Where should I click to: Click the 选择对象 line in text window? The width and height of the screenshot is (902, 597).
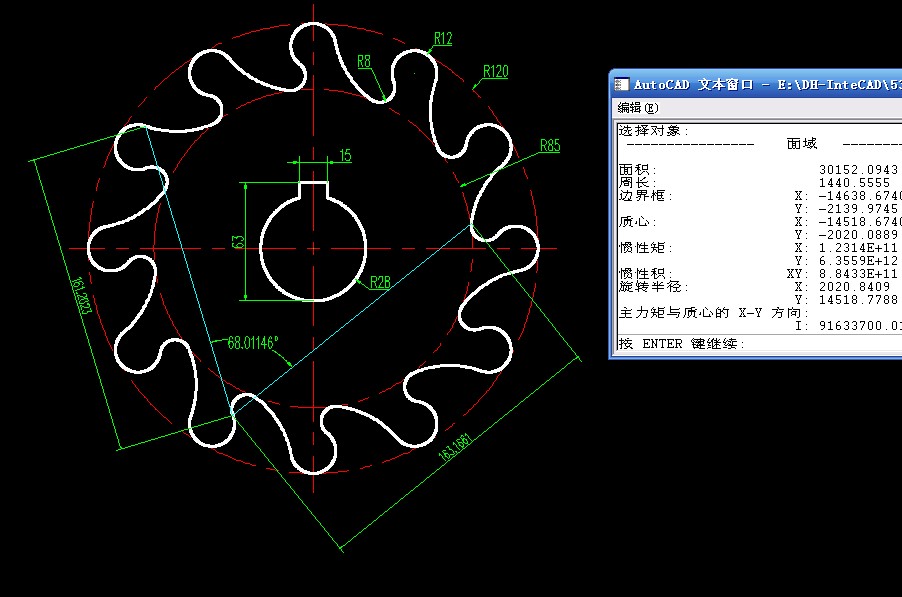pyautogui.click(x=653, y=131)
